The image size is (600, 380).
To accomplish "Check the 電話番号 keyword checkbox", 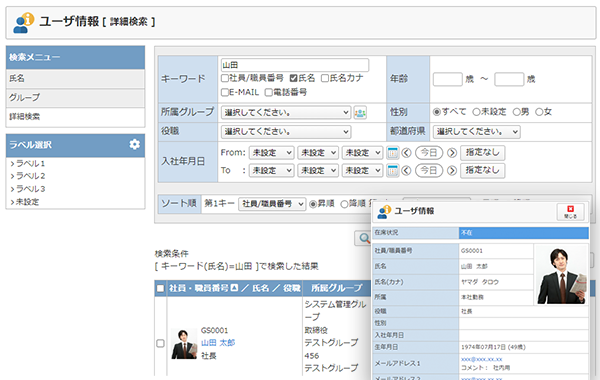I will point(269,92).
